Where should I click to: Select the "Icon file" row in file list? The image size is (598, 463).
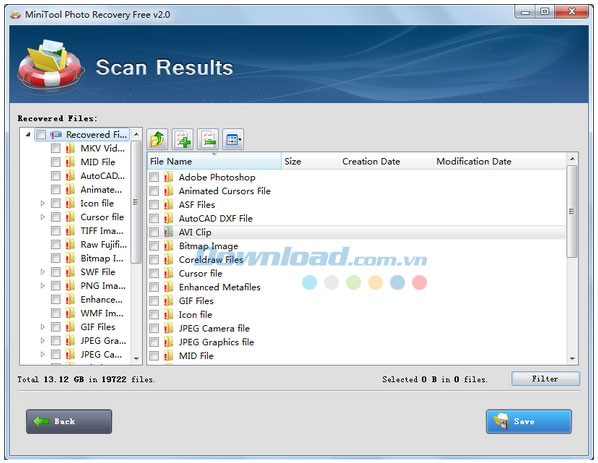357,315
